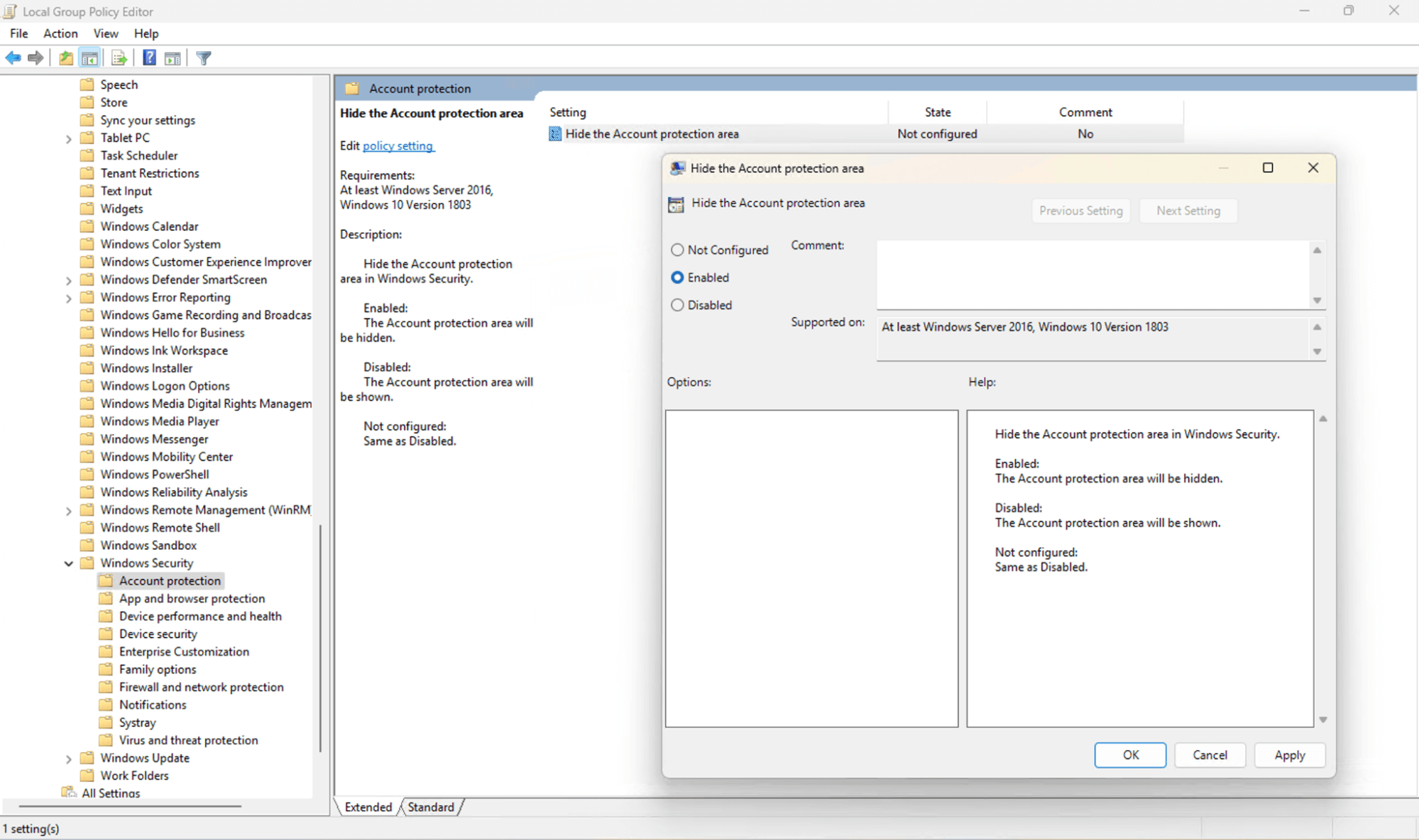Click the Forward navigation arrow
The width and height of the screenshot is (1419, 840).
click(x=35, y=57)
